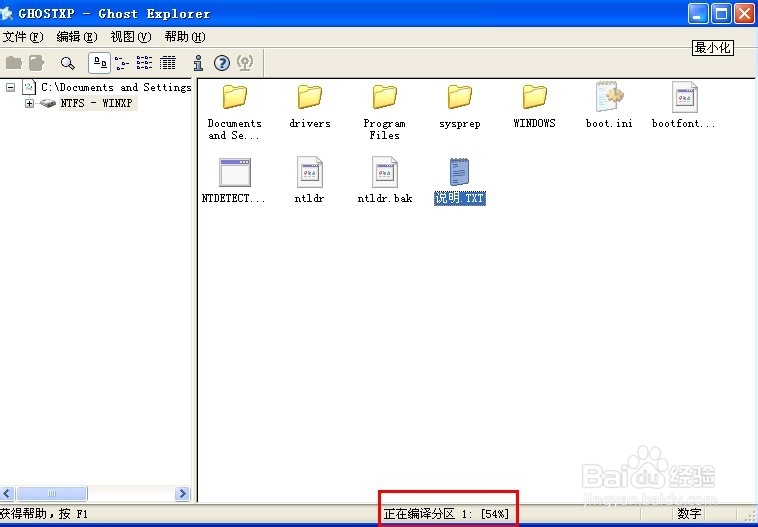The height and width of the screenshot is (527, 758).
Task: Click tree pane scroll right arrow
Action: click(x=182, y=494)
